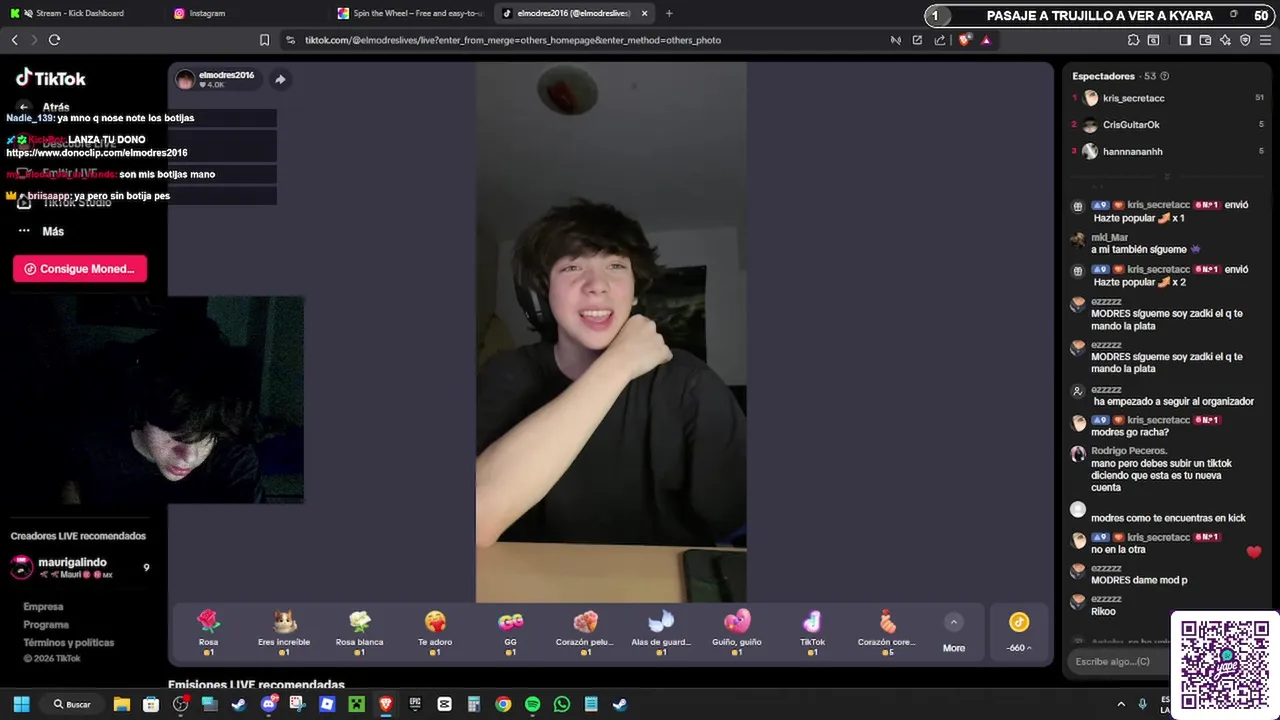This screenshot has width=1280, height=720.
Task: Open elmodres2016 profile avatar
Action: [185, 80]
